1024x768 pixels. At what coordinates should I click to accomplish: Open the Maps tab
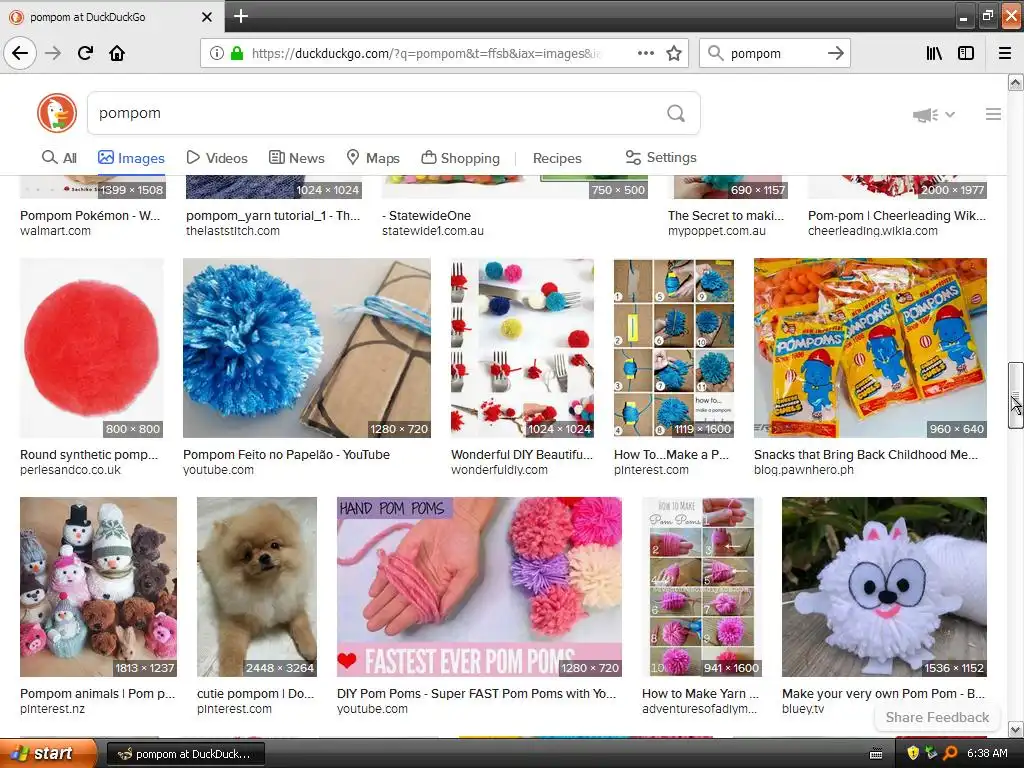pos(373,157)
